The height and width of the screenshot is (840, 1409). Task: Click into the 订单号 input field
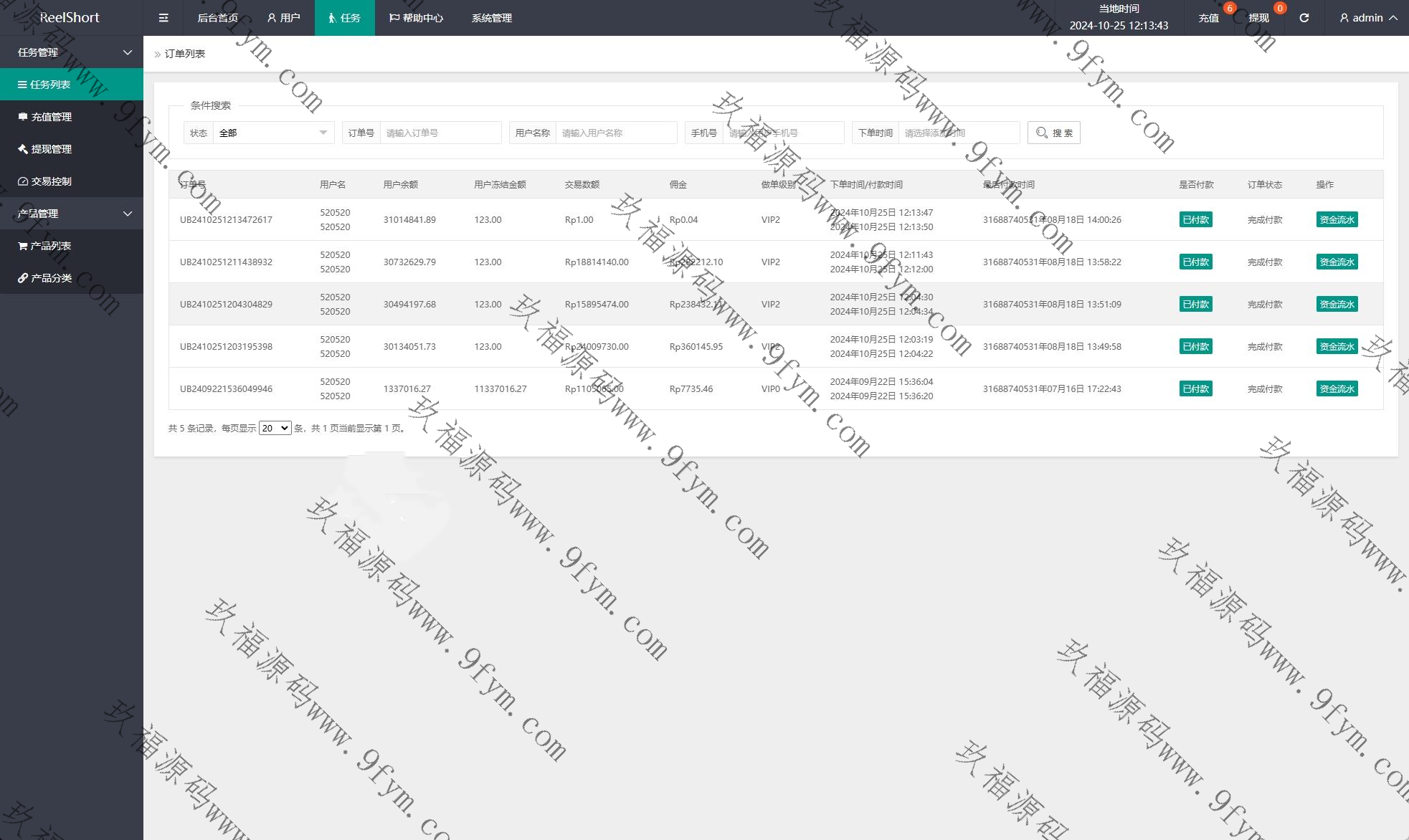pyautogui.click(x=440, y=133)
